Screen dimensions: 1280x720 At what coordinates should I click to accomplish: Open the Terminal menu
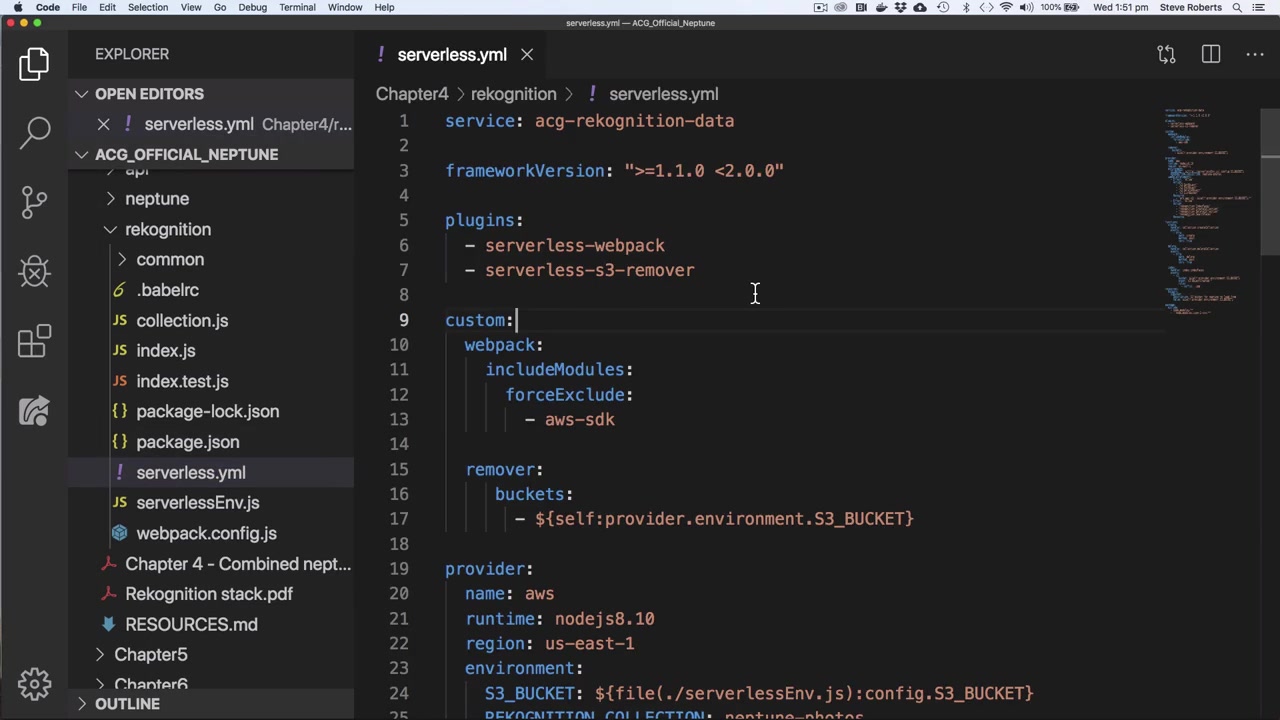297,7
